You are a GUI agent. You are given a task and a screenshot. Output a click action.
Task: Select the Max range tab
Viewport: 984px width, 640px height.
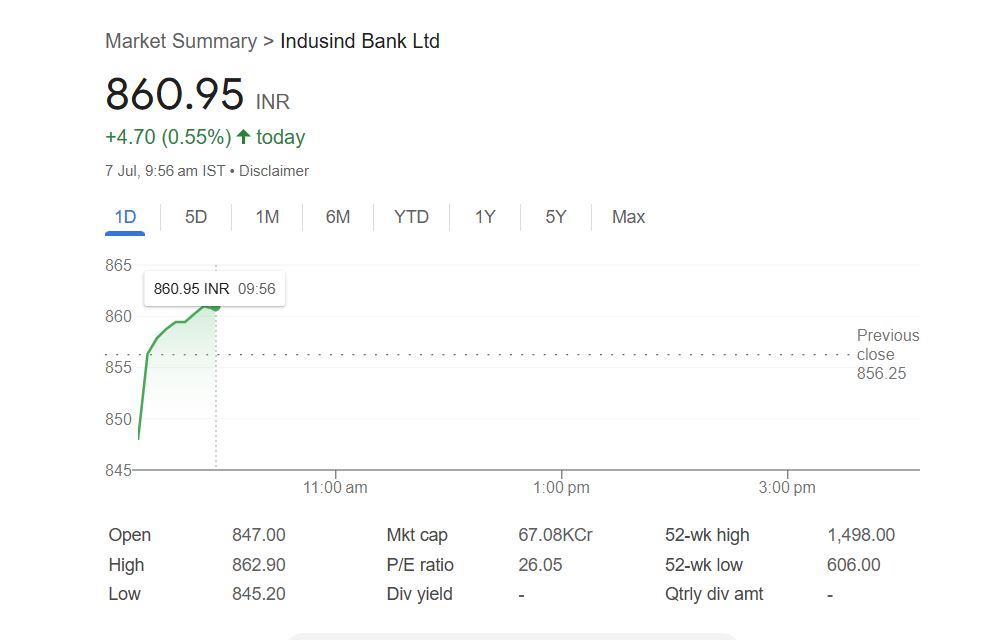coord(628,217)
